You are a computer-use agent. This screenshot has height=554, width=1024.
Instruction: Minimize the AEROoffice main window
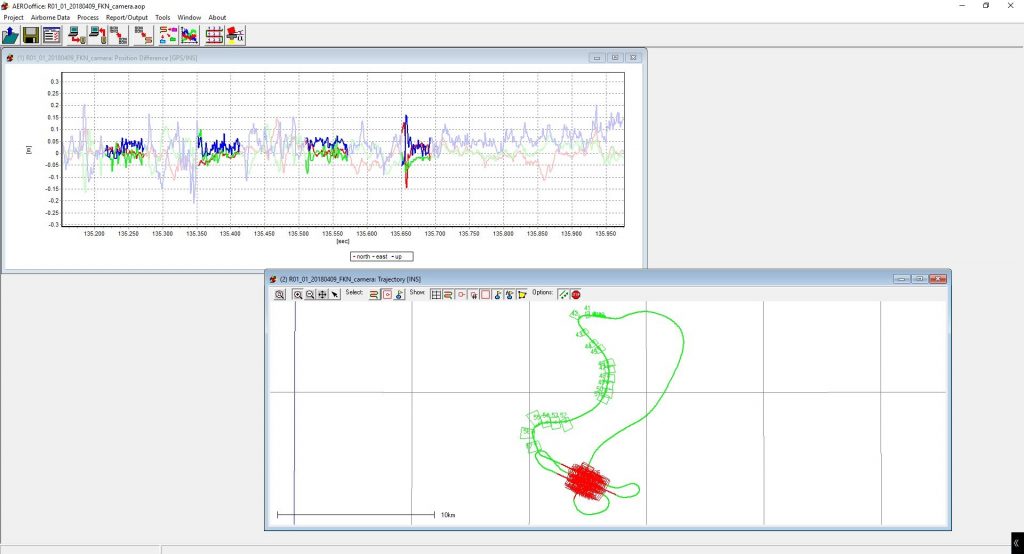point(962,6)
